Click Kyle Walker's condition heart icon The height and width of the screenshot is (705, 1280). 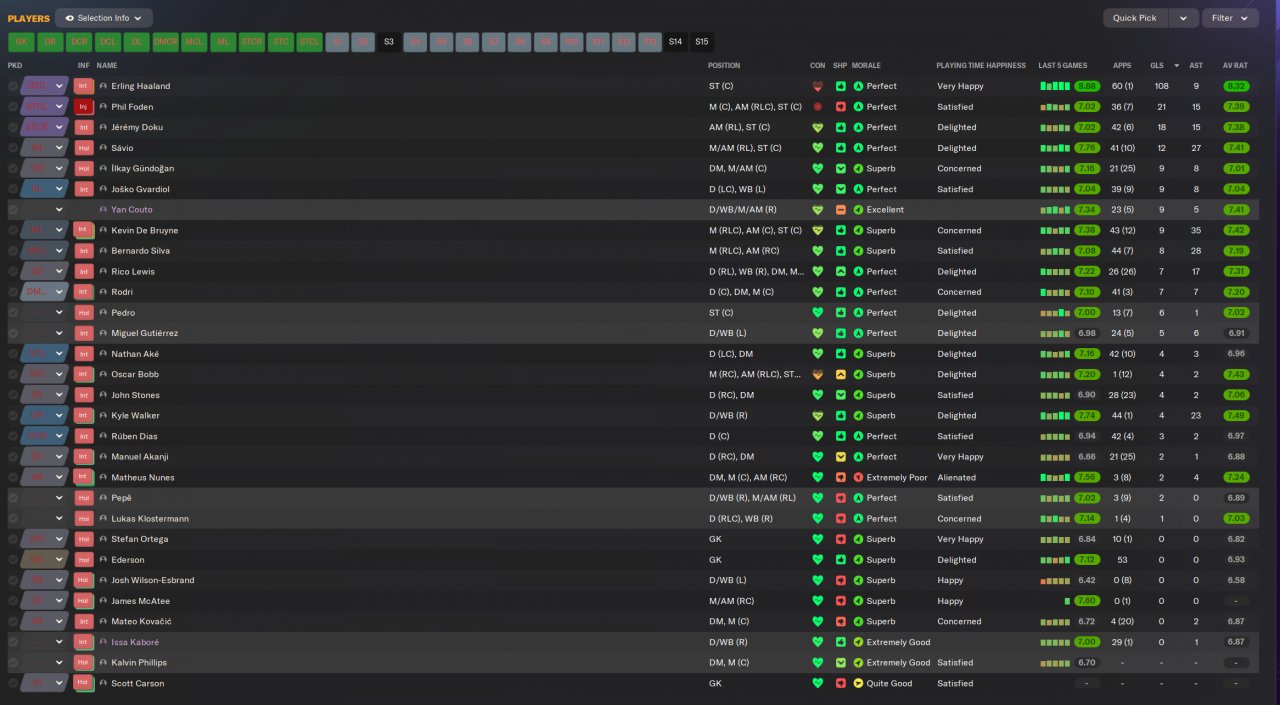click(818, 416)
